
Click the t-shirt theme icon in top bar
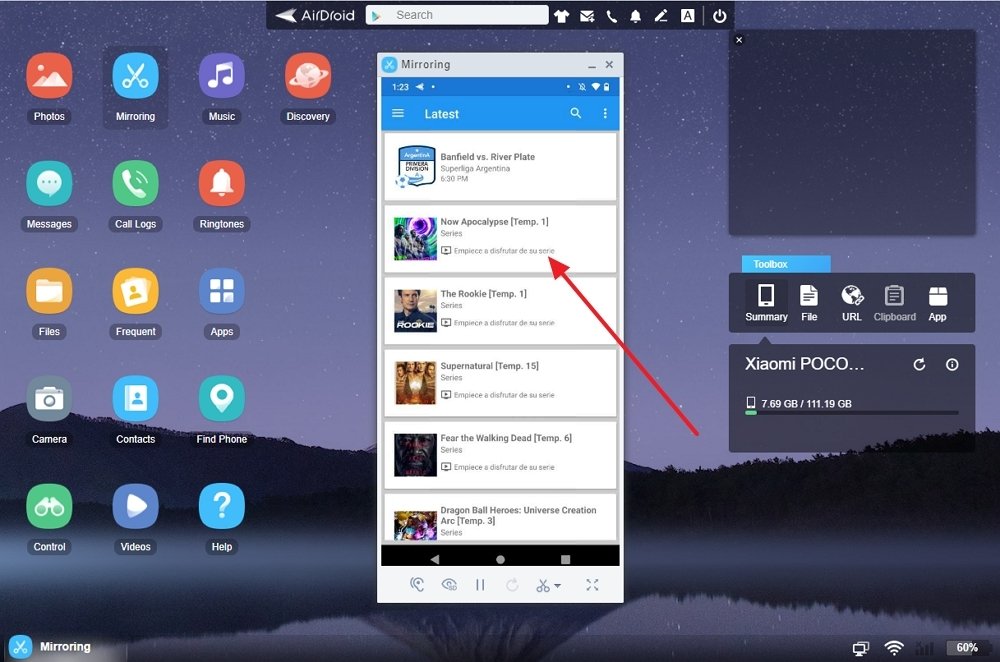click(x=561, y=16)
